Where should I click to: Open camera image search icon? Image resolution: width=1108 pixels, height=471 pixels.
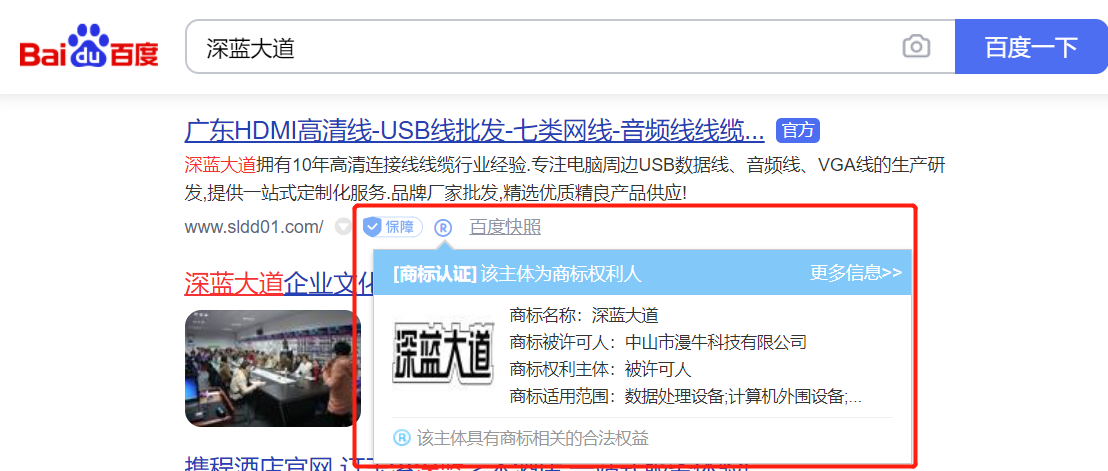pyautogui.click(x=916, y=47)
